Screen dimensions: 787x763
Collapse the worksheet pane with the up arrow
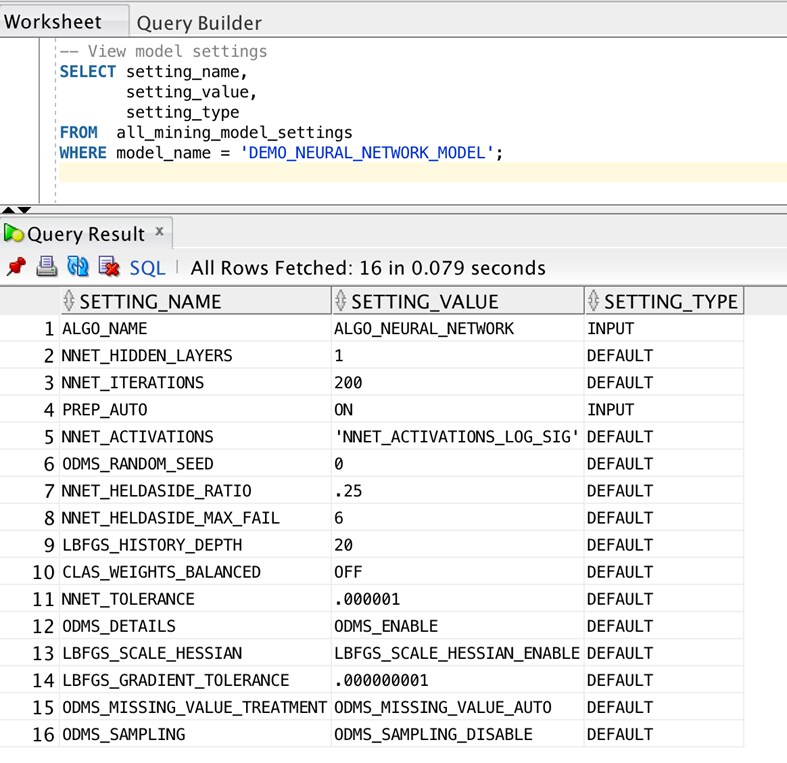pyautogui.click(x=9, y=210)
